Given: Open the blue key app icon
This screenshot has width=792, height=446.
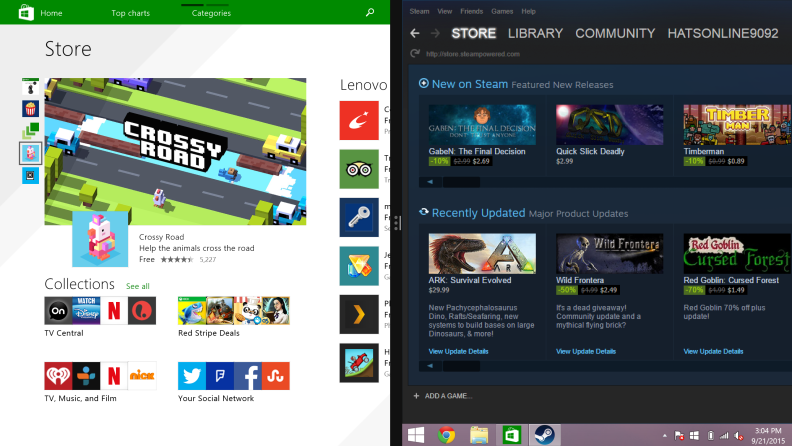Looking at the screenshot, I should click(359, 217).
